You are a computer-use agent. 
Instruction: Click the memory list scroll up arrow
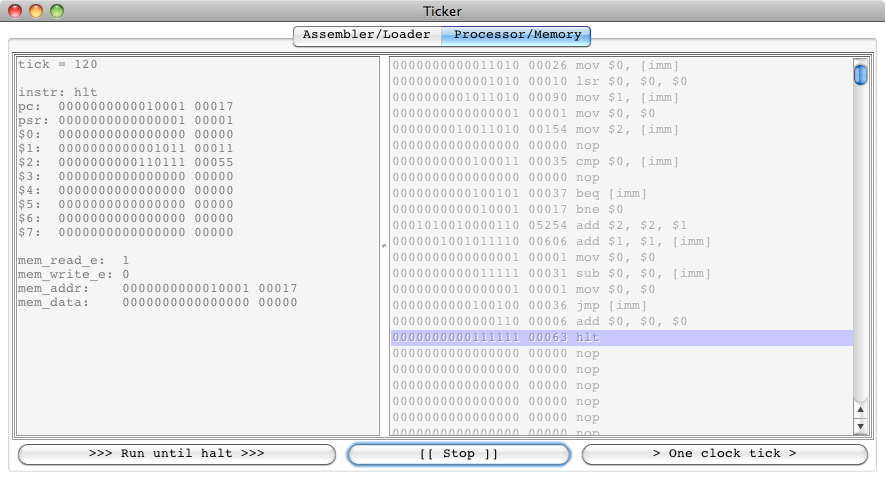860,409
